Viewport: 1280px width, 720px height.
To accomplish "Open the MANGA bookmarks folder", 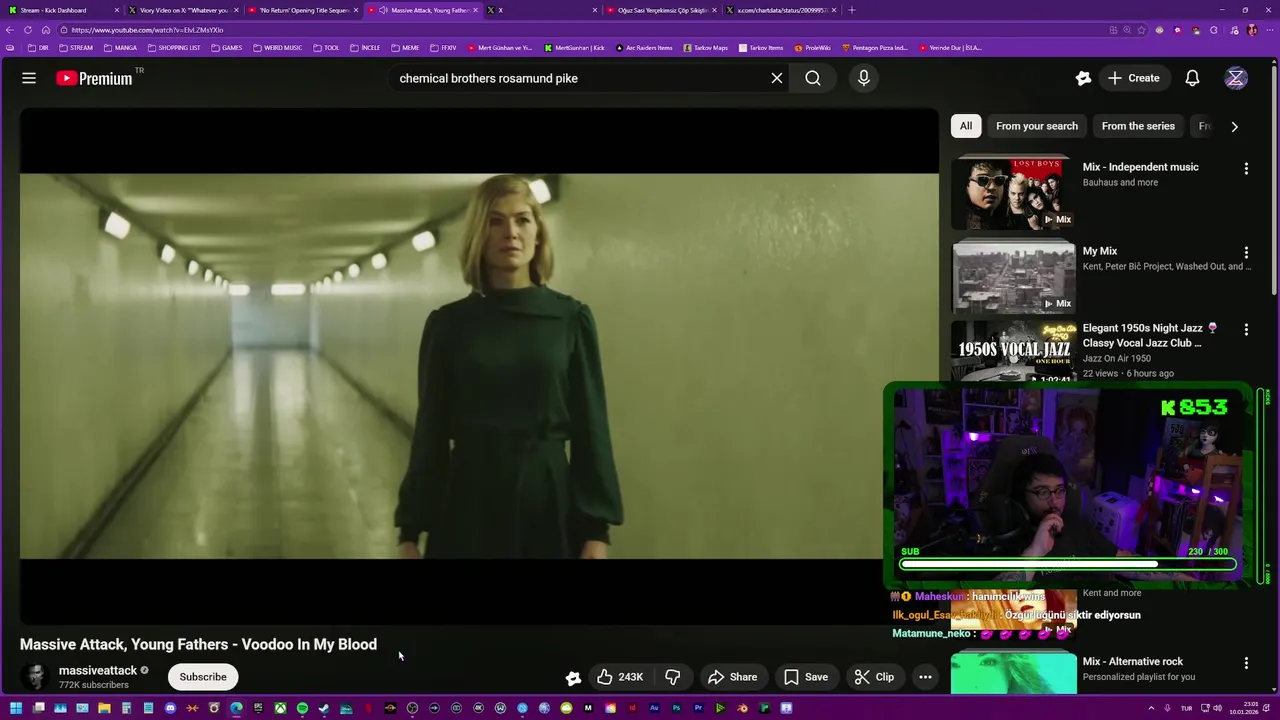I will (120, 48).
